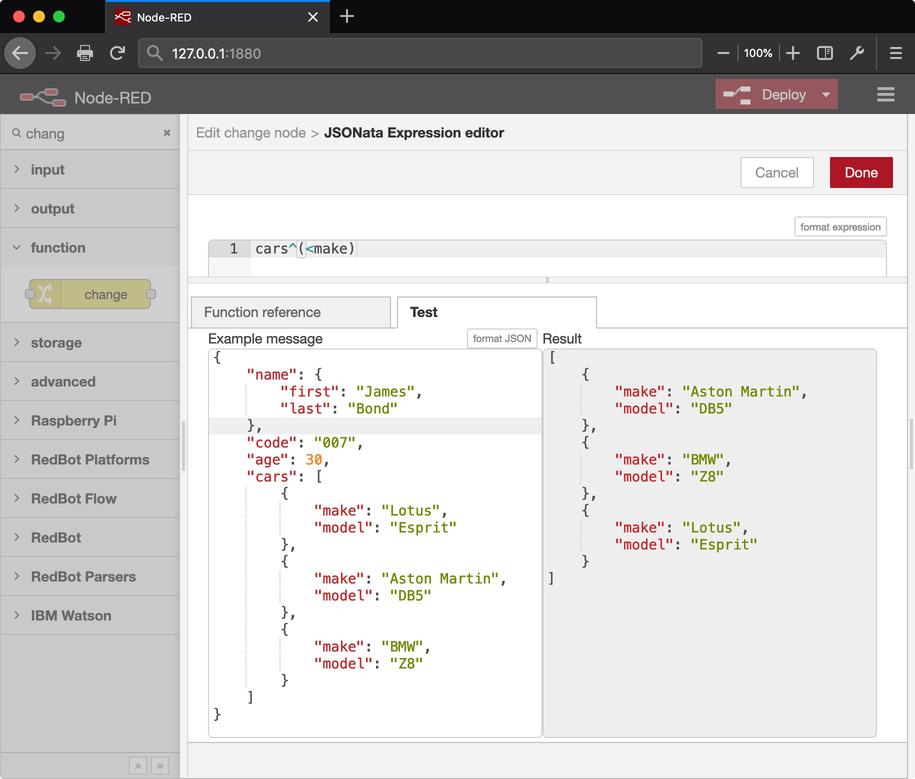Click the browser forward arrow
This screenshot has height=779, width=915.
pyautogui.click(x=53, y=53)
